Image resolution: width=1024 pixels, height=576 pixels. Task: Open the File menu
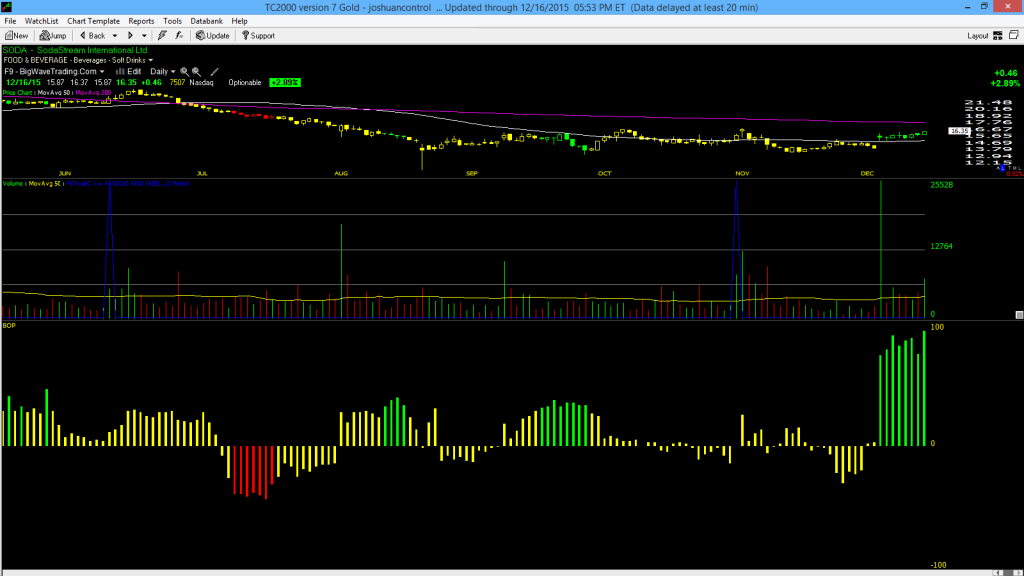point(10,21)
